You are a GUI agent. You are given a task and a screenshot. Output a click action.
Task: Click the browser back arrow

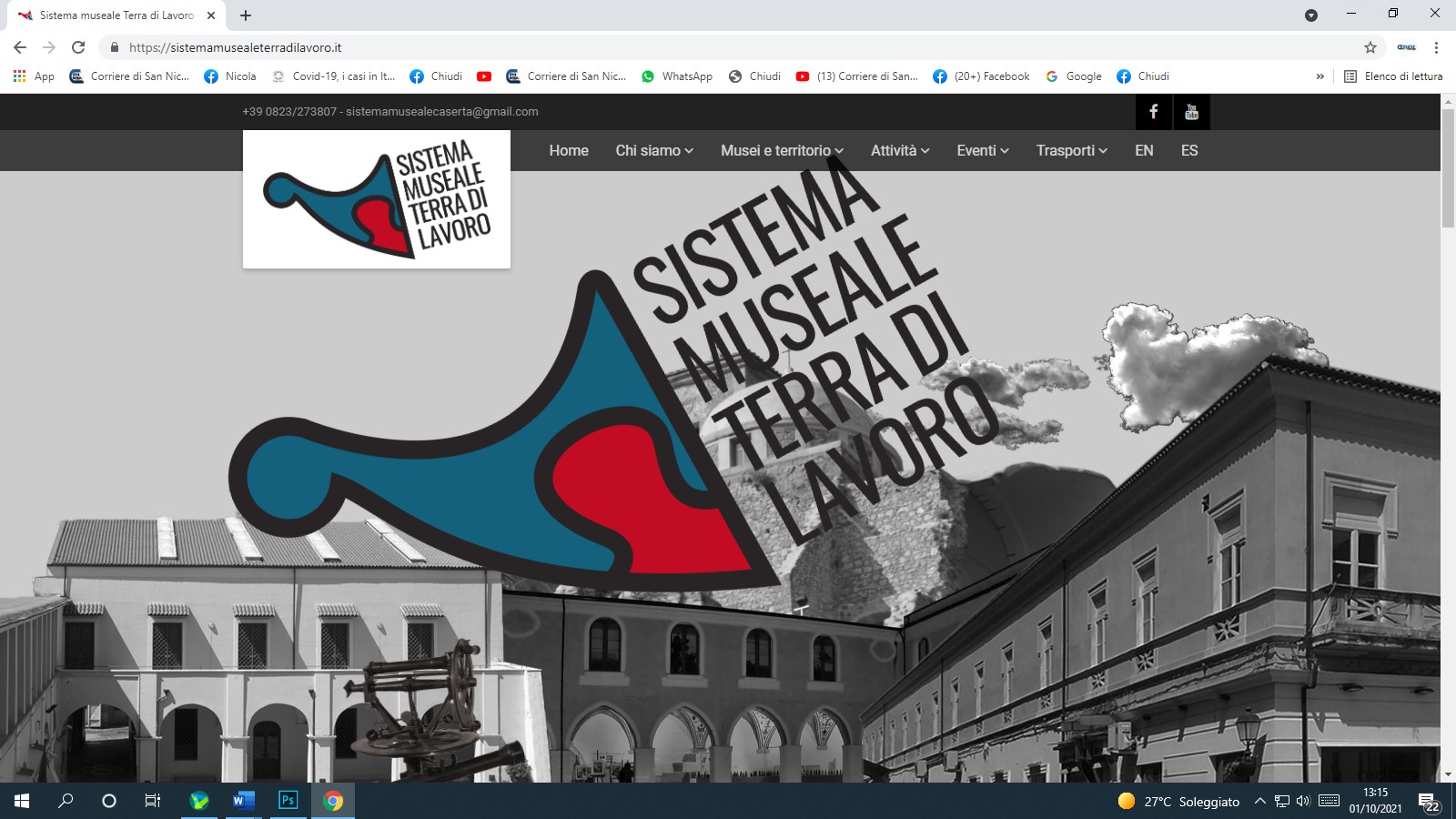click(x=20, y=47)
